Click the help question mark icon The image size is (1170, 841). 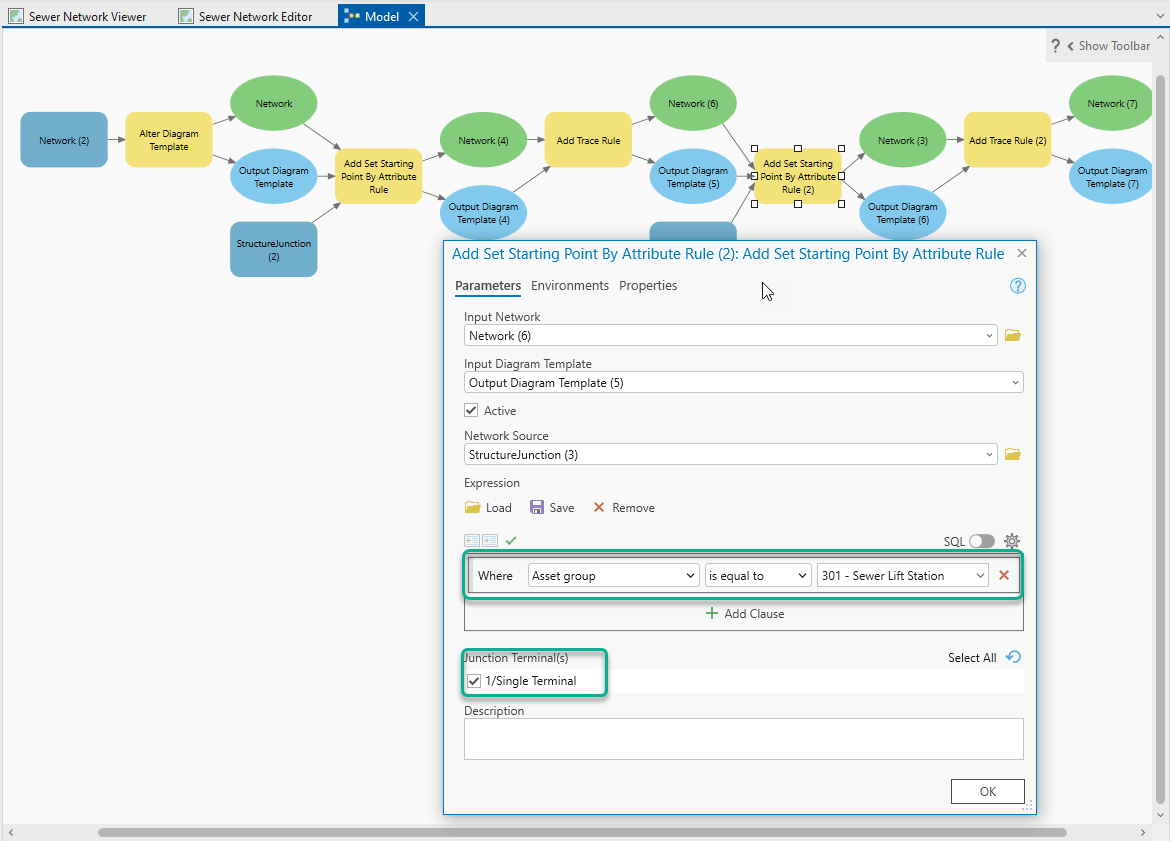click(1017, 285)
